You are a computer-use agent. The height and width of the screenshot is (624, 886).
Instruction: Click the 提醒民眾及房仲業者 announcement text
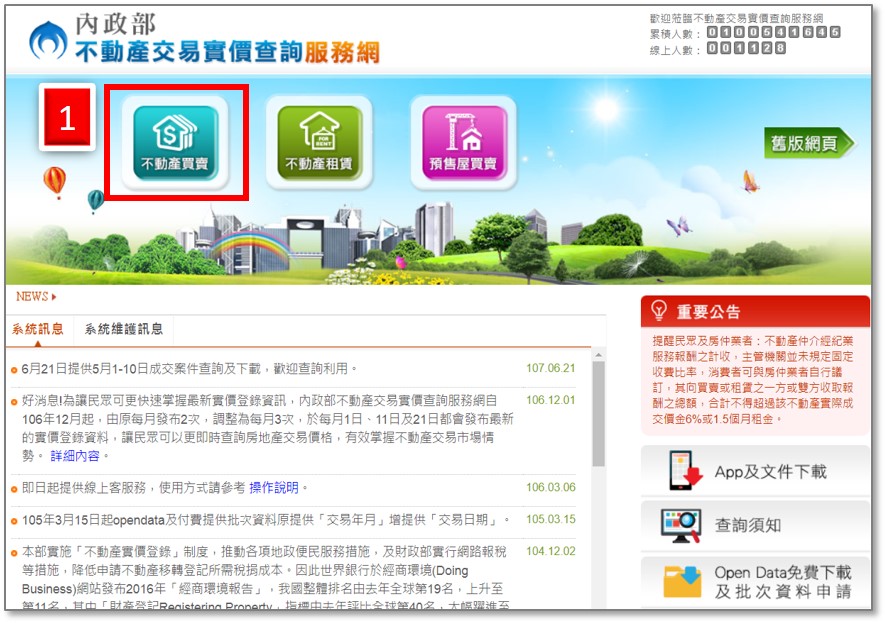(x=753, y=380)
